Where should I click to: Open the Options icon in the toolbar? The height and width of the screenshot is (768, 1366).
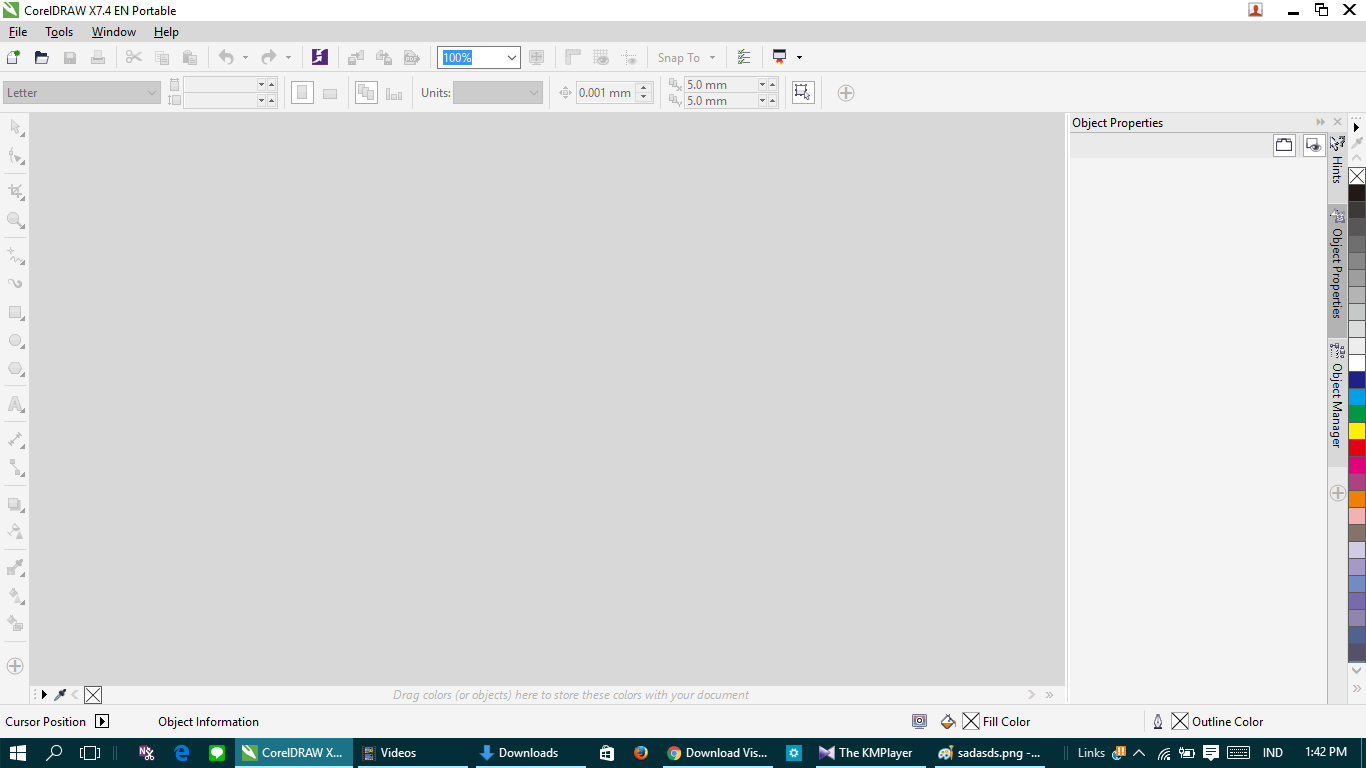coord(743,57)
